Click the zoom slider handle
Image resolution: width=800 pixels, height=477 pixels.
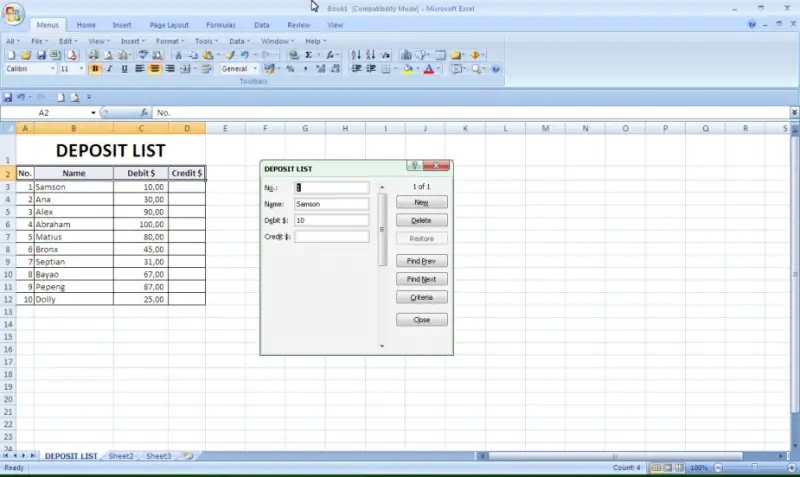tap(753, 467)
